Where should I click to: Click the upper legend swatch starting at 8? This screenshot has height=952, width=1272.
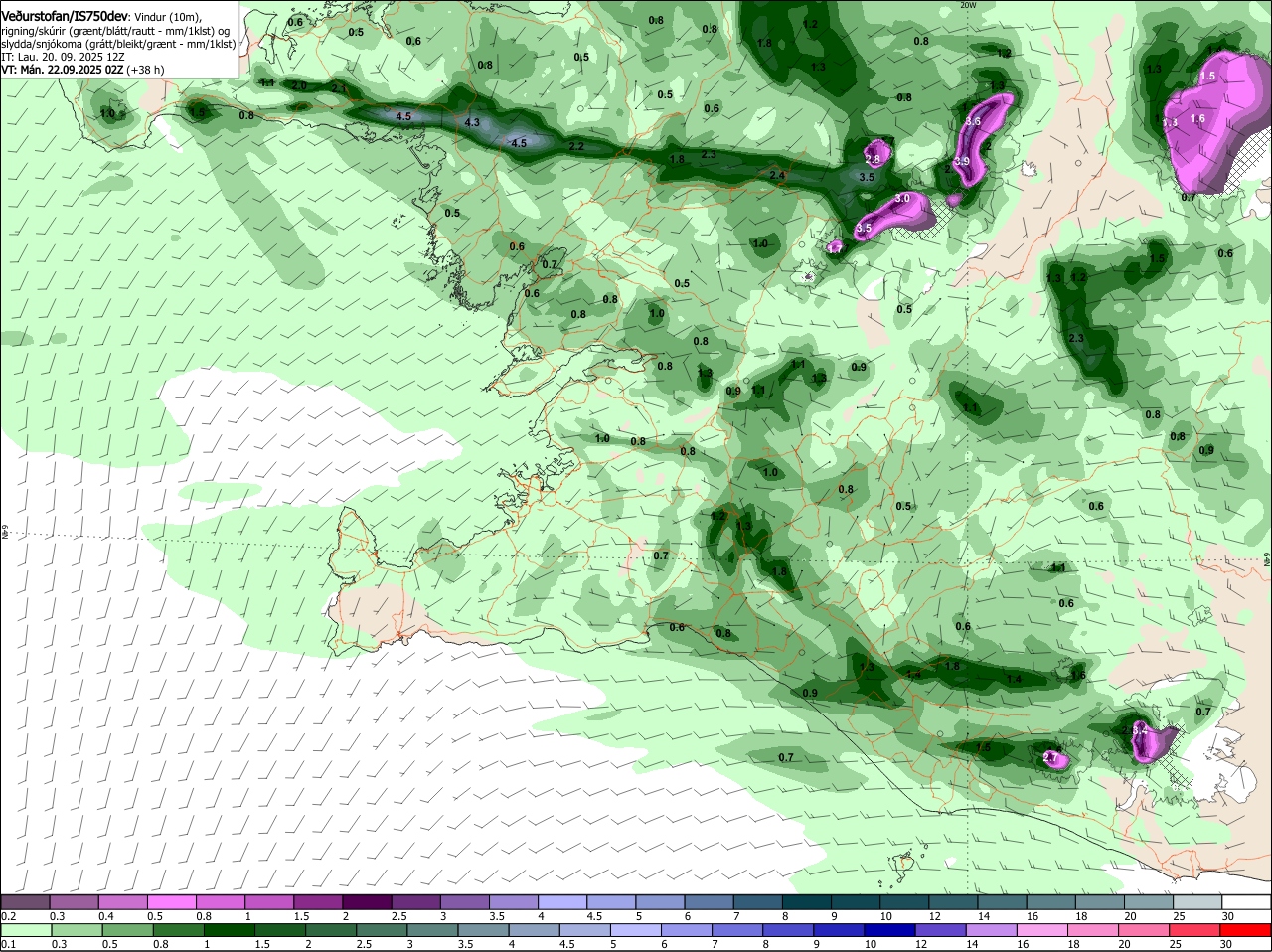(x=807, y=901)
